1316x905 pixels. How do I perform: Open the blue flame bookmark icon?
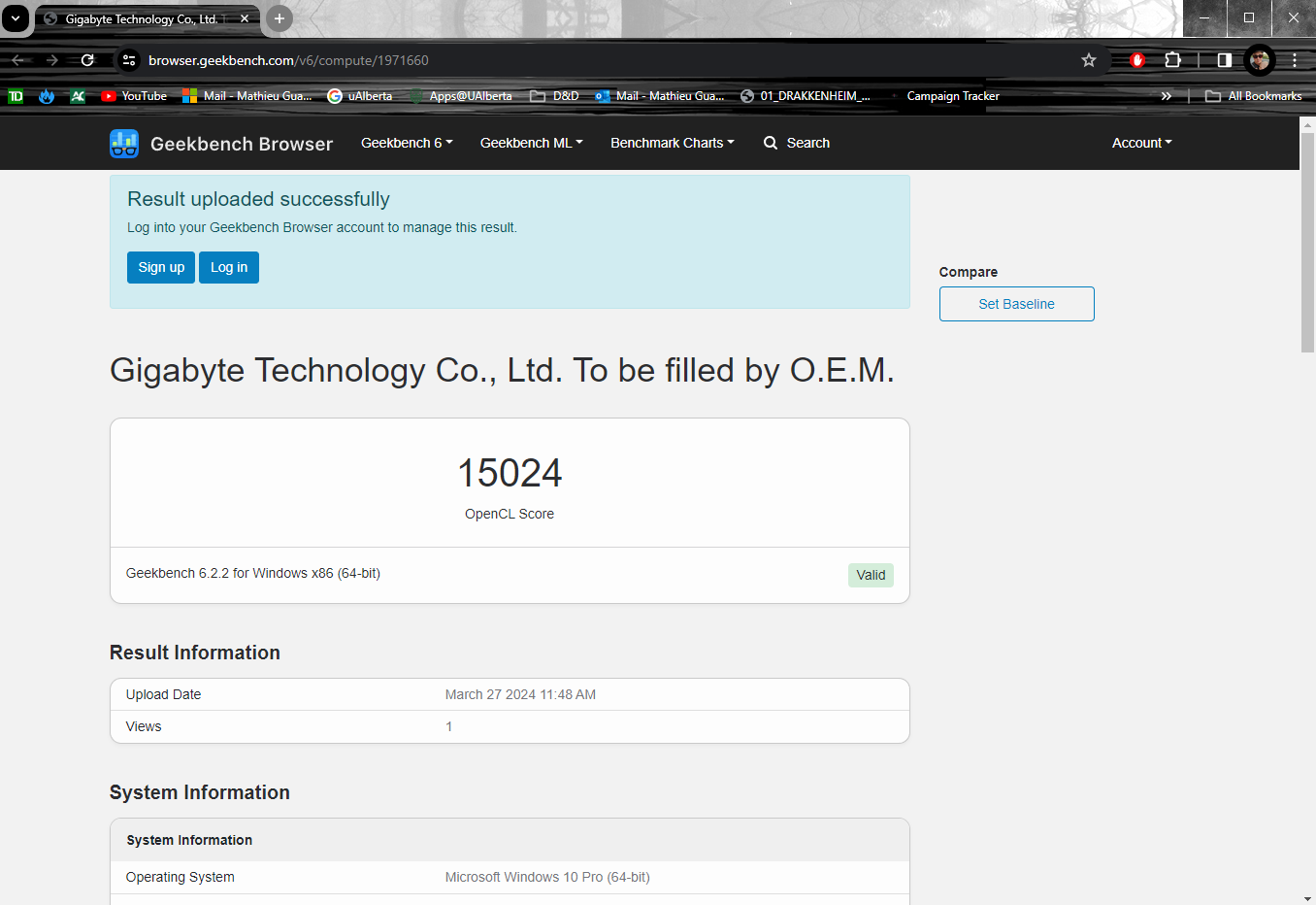(47, 96)
